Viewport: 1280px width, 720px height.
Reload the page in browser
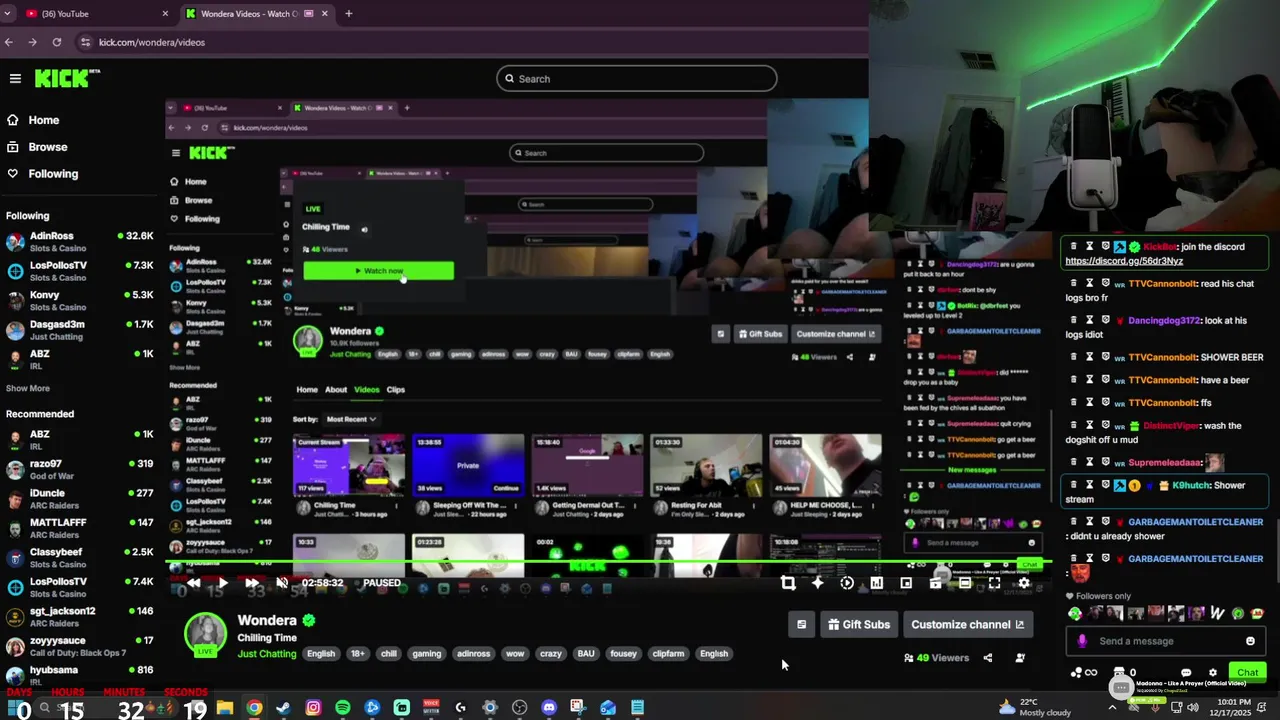(x=57, y=42)
